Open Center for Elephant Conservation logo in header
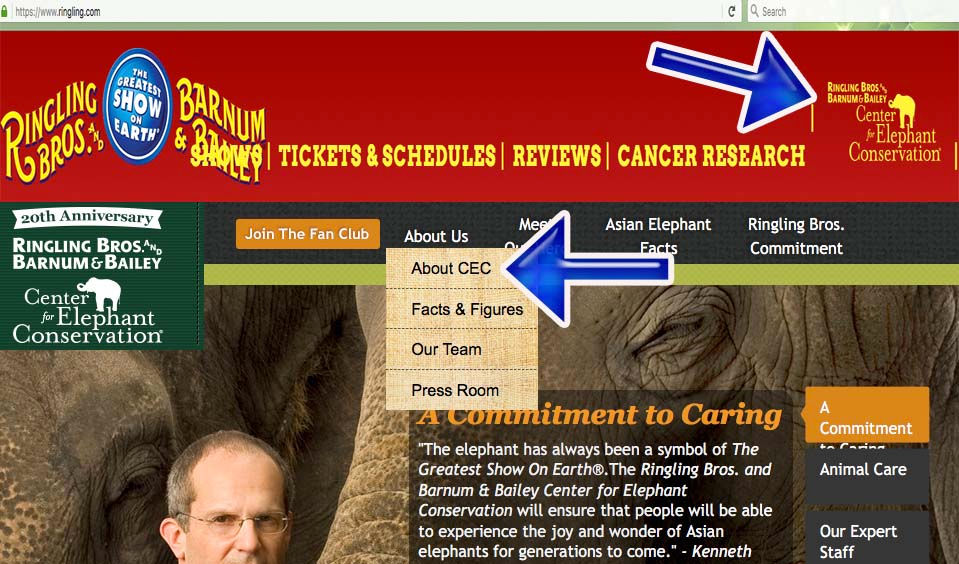Image resolution: width=959 pixels, height=564 pixels. [x=884, y=123]
